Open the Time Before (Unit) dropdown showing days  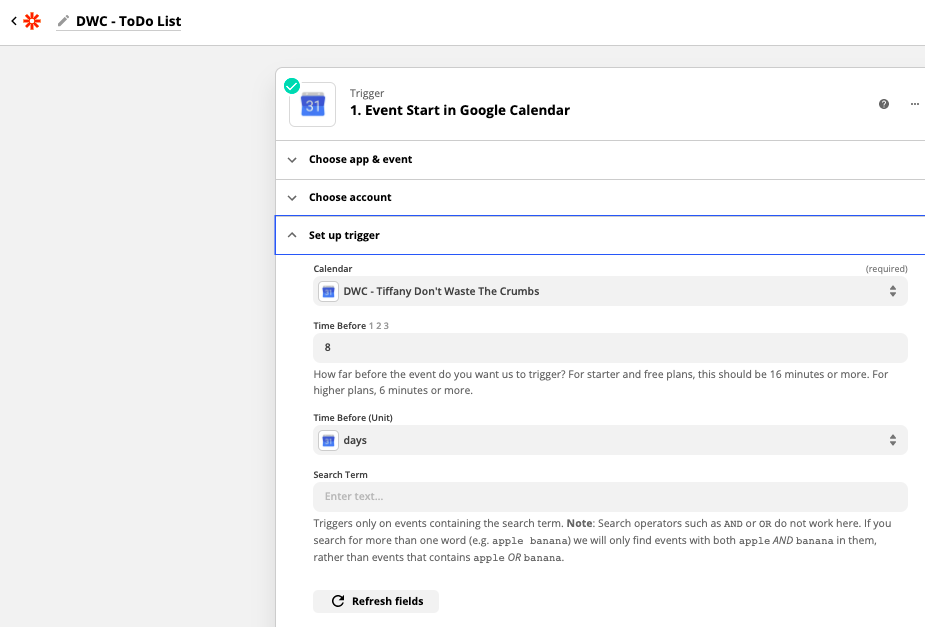[x=610, y=441]
